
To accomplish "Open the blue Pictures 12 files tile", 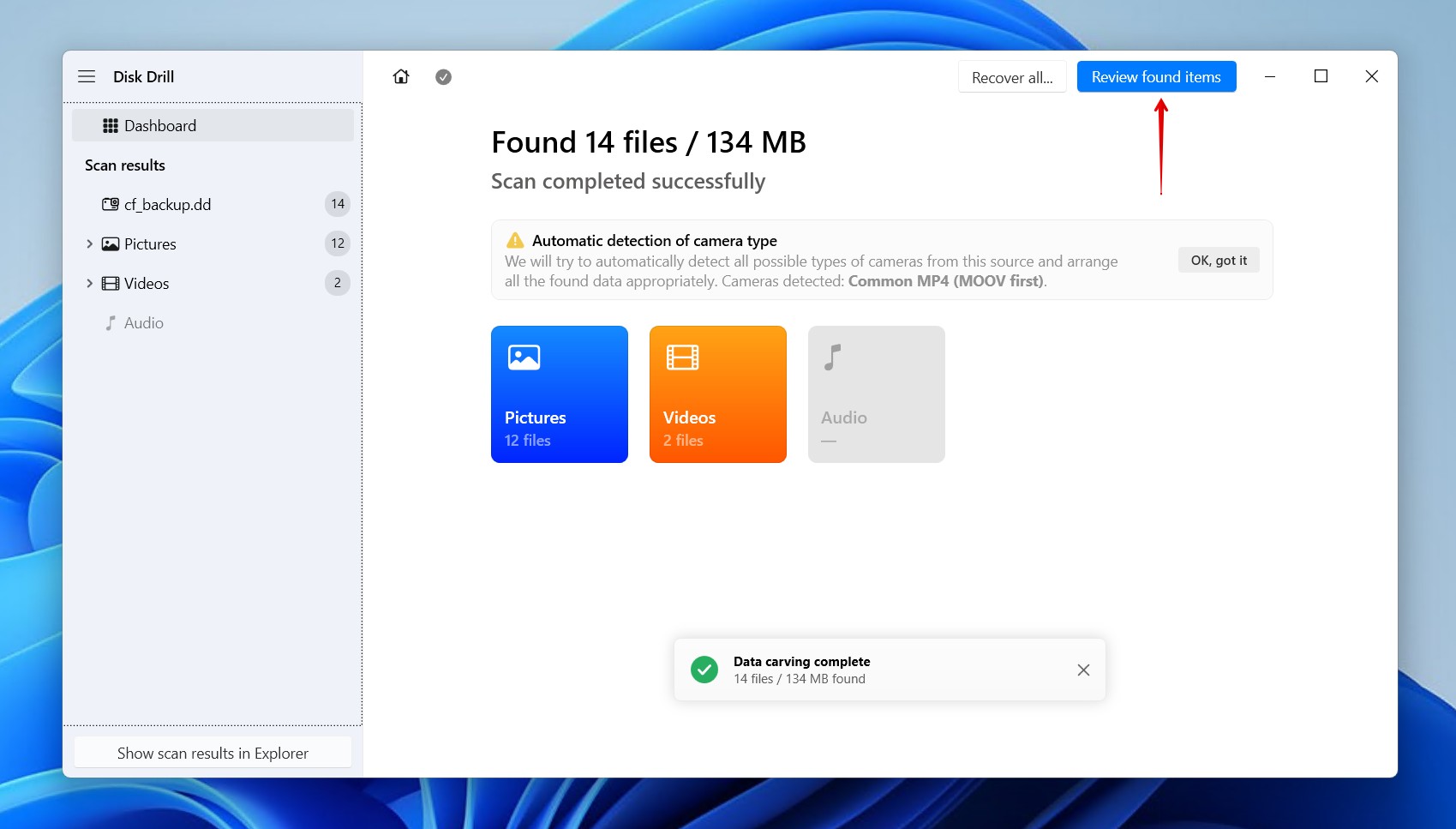I will click(559, 394).
